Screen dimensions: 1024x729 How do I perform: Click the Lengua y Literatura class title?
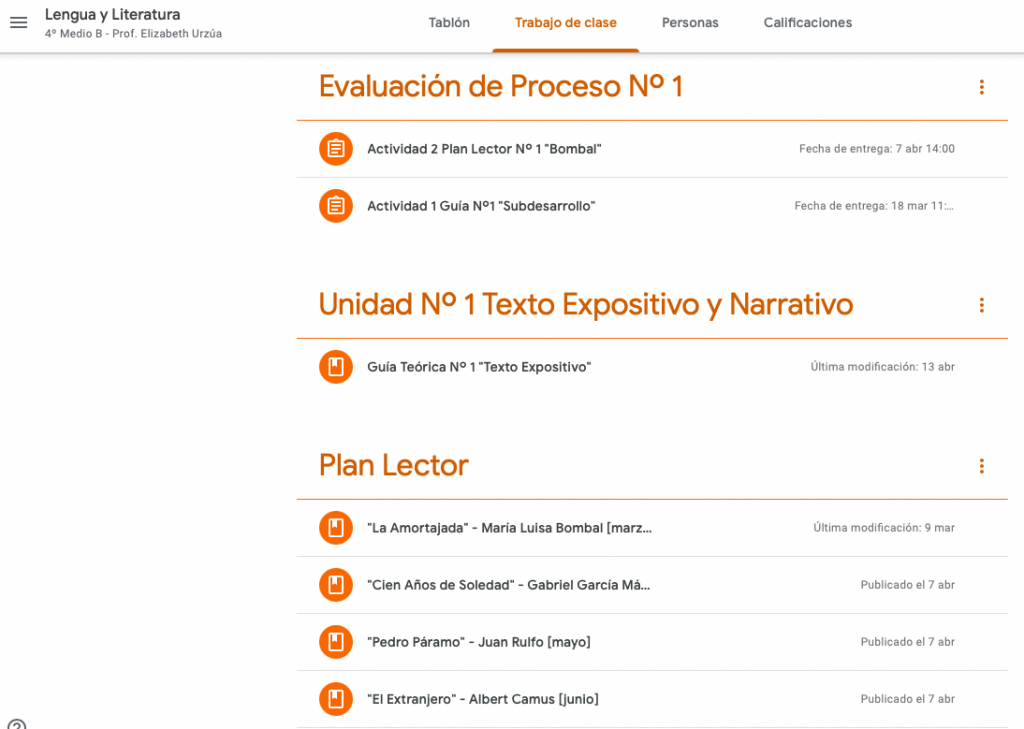(112, 15)
